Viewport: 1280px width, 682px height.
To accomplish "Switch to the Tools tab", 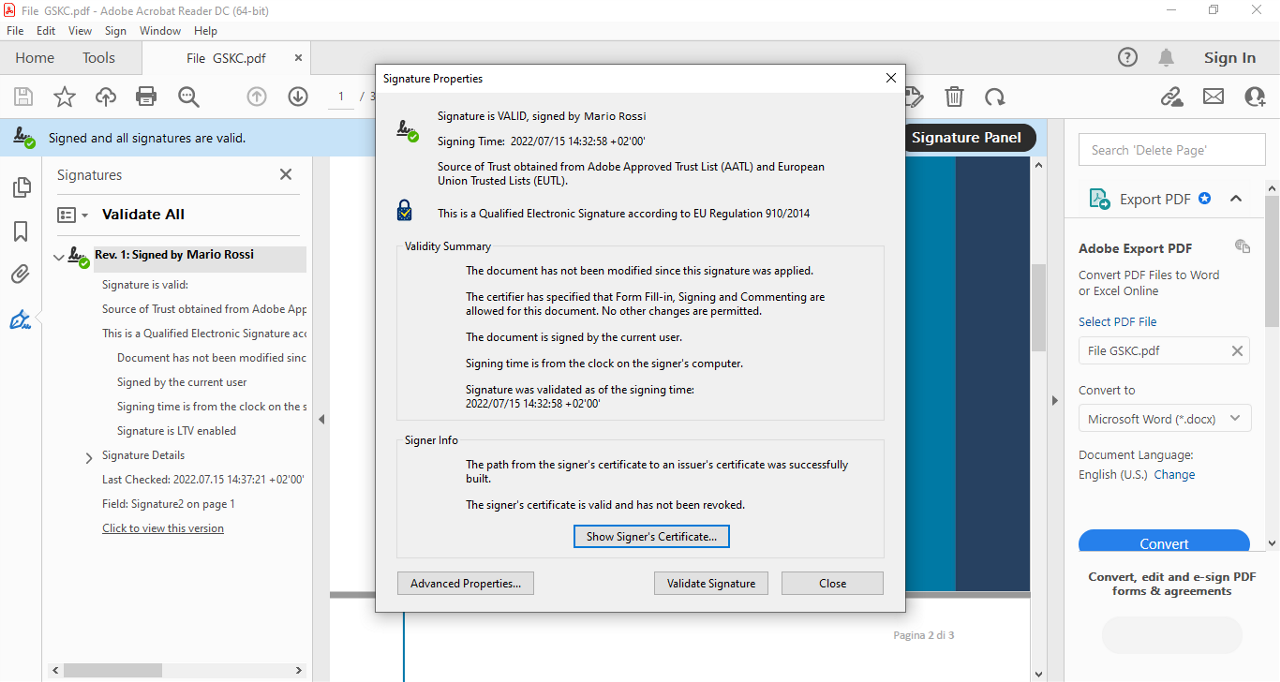I will coord(99,58).
